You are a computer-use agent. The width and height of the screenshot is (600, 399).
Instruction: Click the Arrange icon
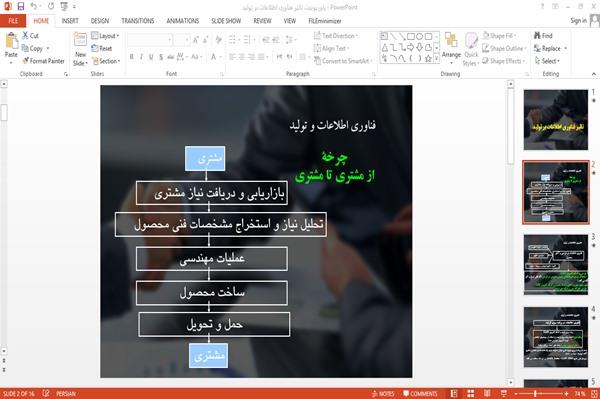pos(451,41)
